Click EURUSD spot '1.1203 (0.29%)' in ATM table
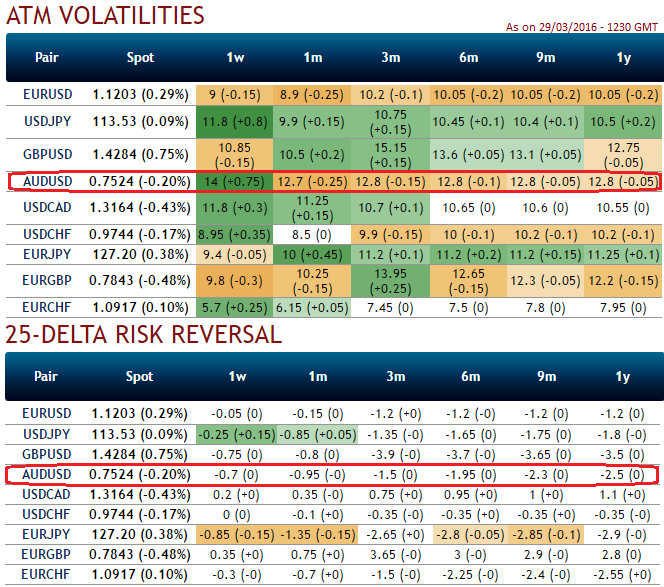The width and height of the screenshot is (664, 587). (x=140, y=94)
